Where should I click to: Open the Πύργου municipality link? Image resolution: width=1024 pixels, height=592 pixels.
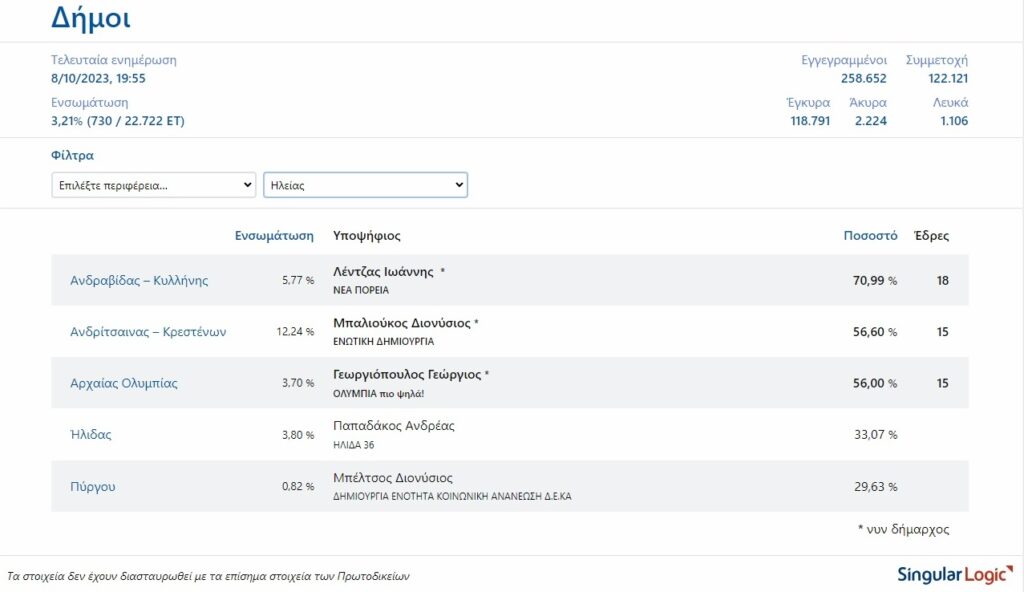click(93, 487)
